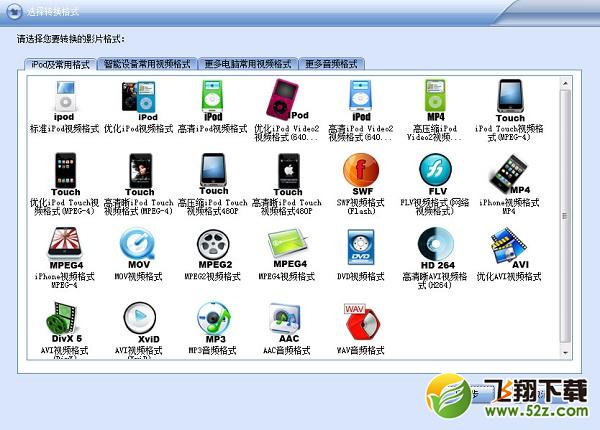Select the WAV音频格式 icon
The width and height of the screenshot is (600, 430).
click(362, 322)
